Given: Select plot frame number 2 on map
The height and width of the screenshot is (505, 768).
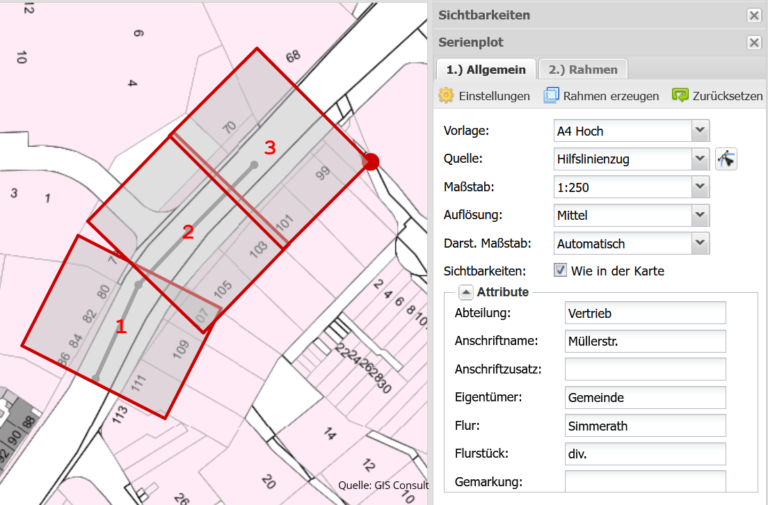Looking at the screenshot, I should [187, 233].
